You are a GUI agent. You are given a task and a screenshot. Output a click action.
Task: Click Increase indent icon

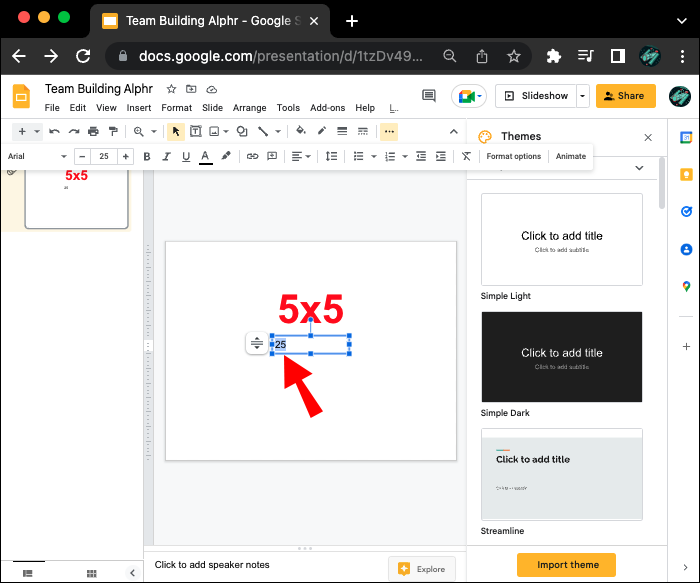pyautogui.click(x=441, y=156)
